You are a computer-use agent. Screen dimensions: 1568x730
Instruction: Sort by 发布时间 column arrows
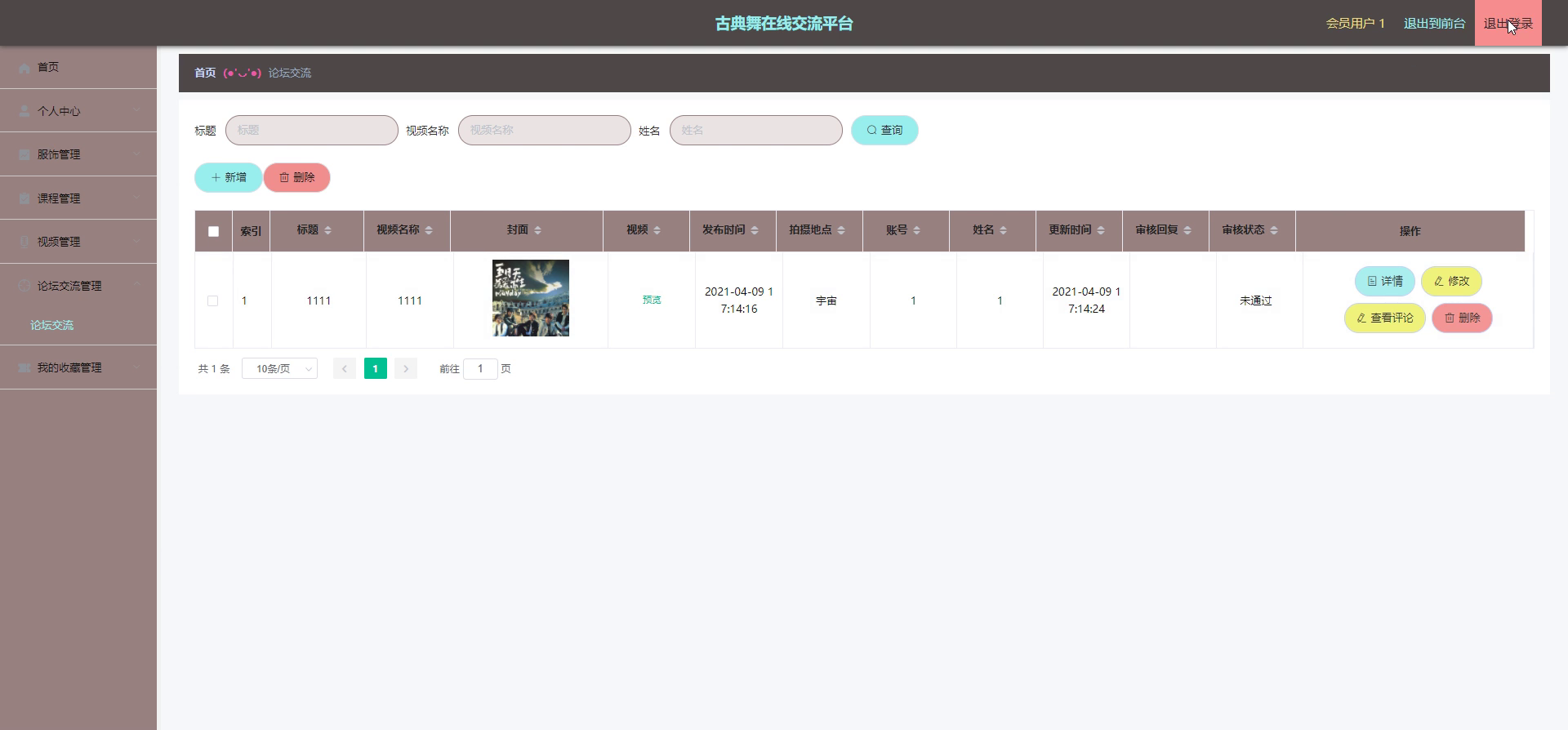coord(755,230)
